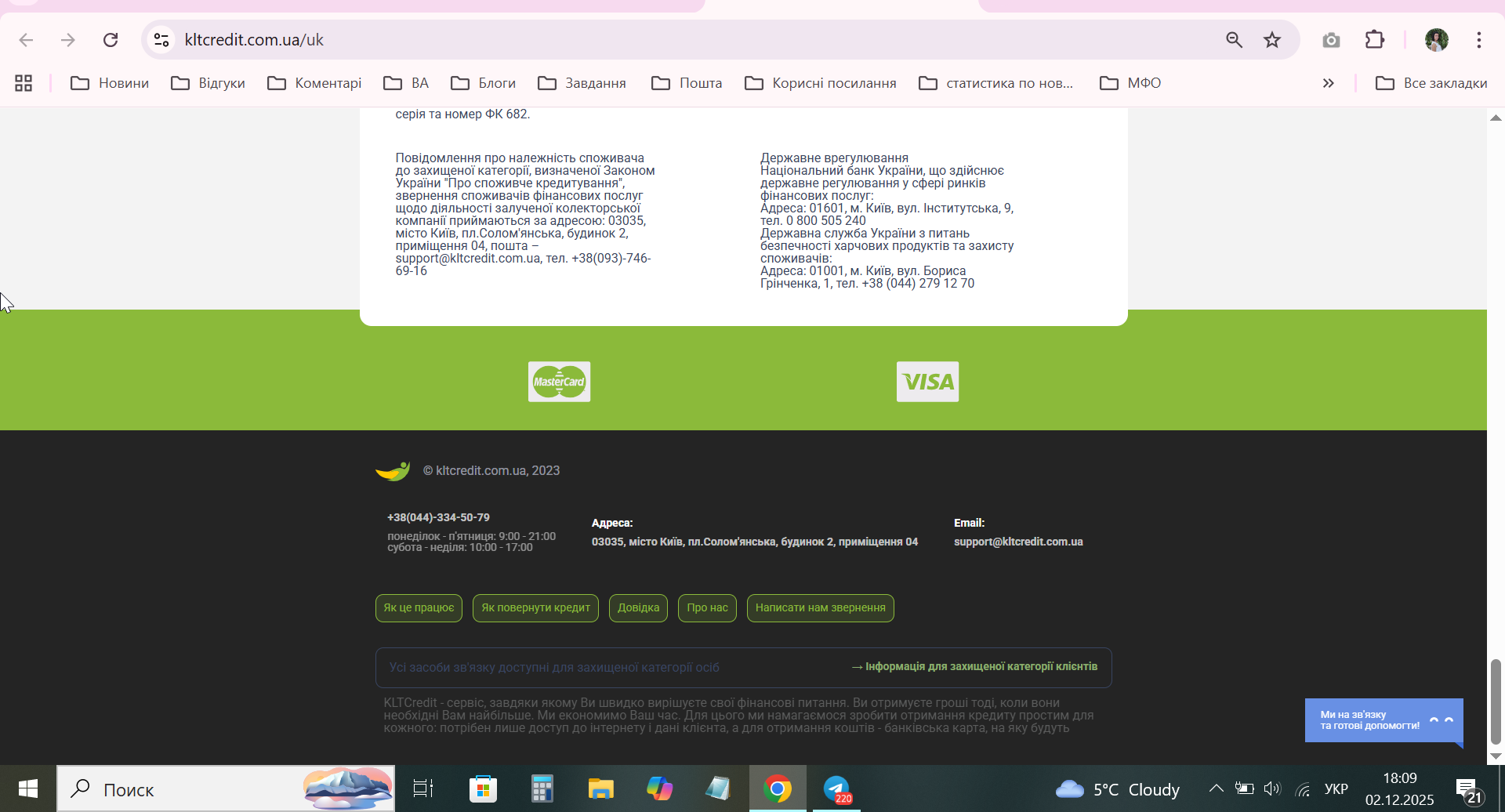Open battery status tray icon
This screenshot has width=1505, height=812.
click(x=1244, y=788)
